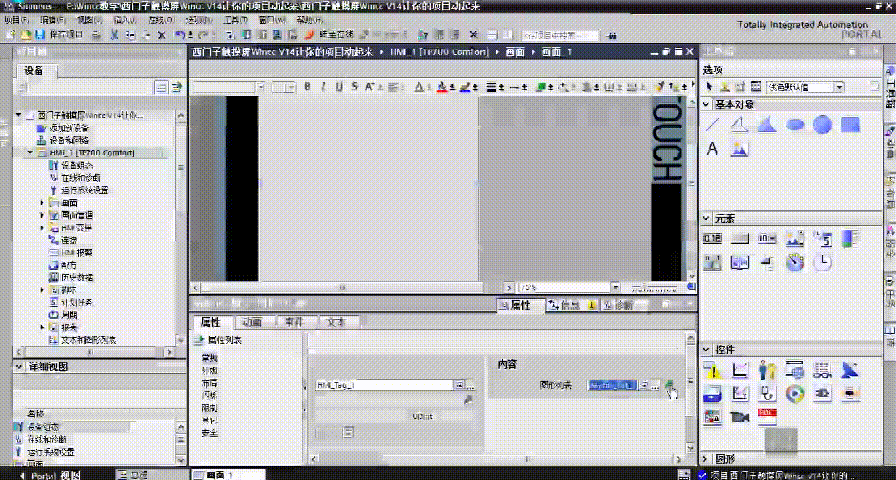This screenshot has height=480, width=896.
Task: Open the 工具 menu
Action: (x=235, y=20)
